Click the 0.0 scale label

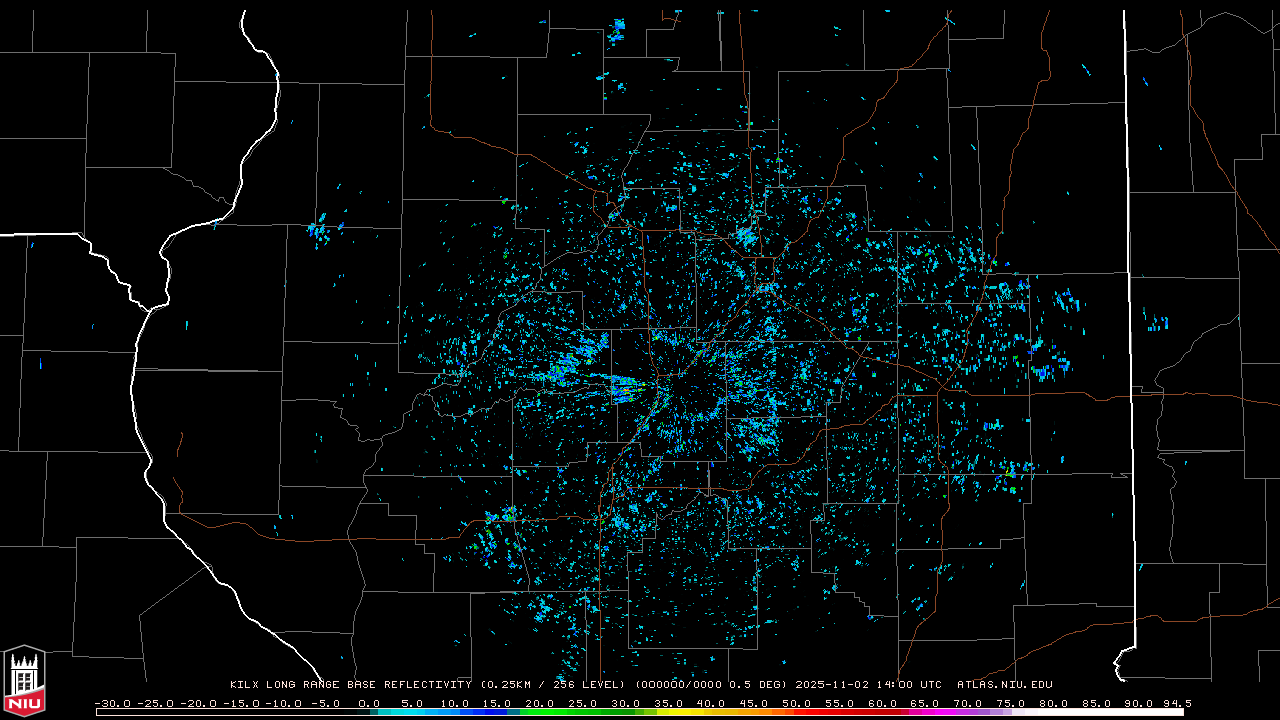click(x=369, y=703)
